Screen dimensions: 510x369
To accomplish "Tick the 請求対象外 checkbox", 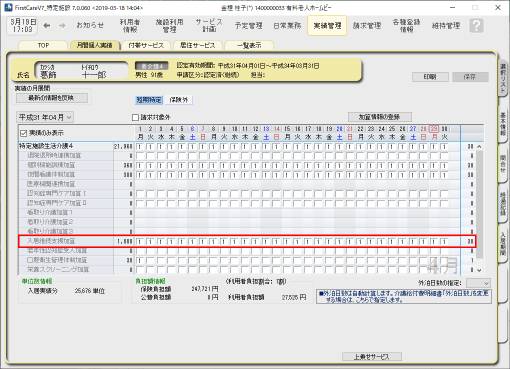I will coord(135,117).
